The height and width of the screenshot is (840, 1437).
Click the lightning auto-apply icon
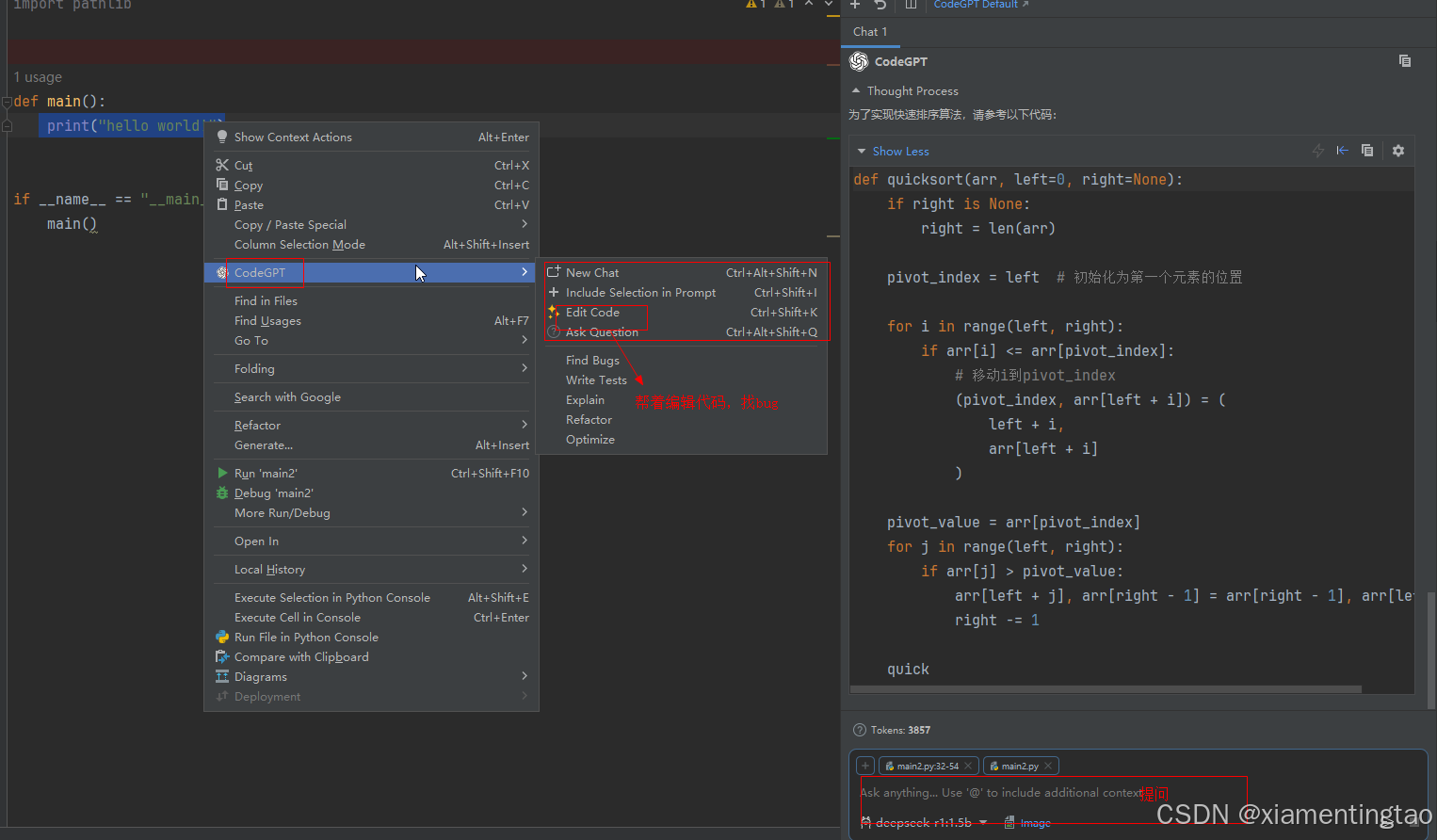[x=1317, y=151]
